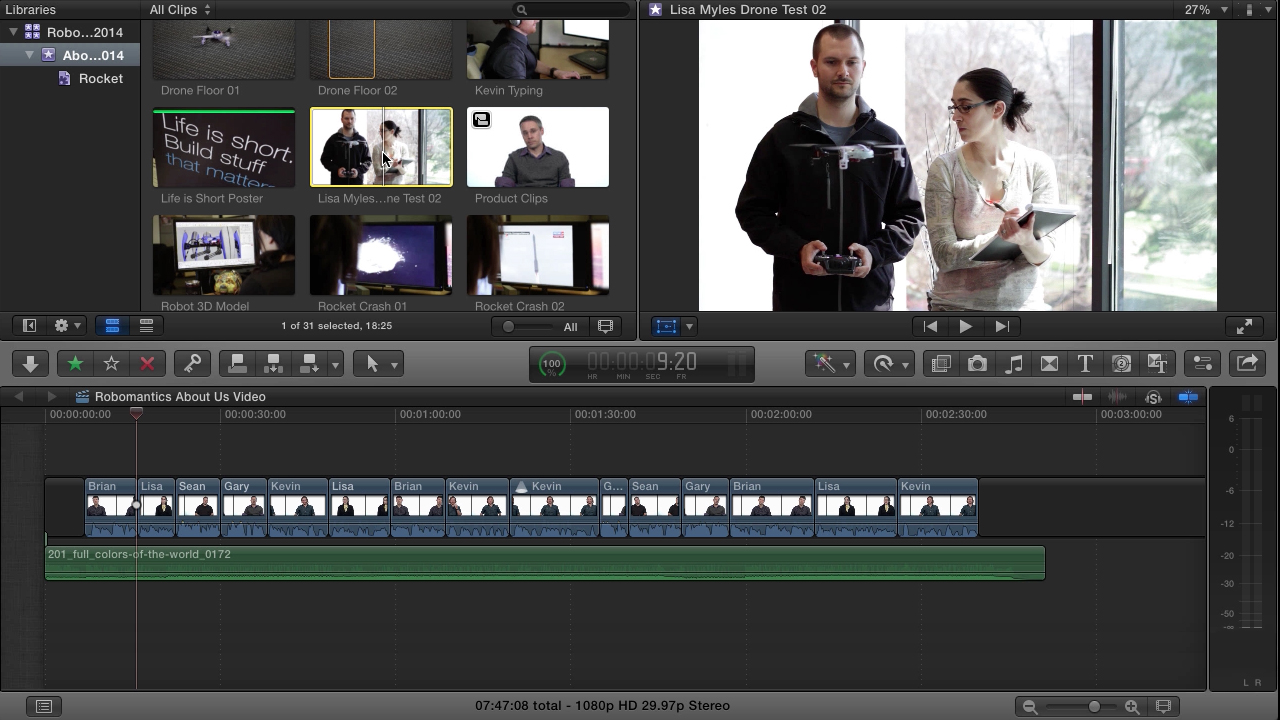
Task: Open the Retime pop-up menu
Action: (x=890, y=363)
